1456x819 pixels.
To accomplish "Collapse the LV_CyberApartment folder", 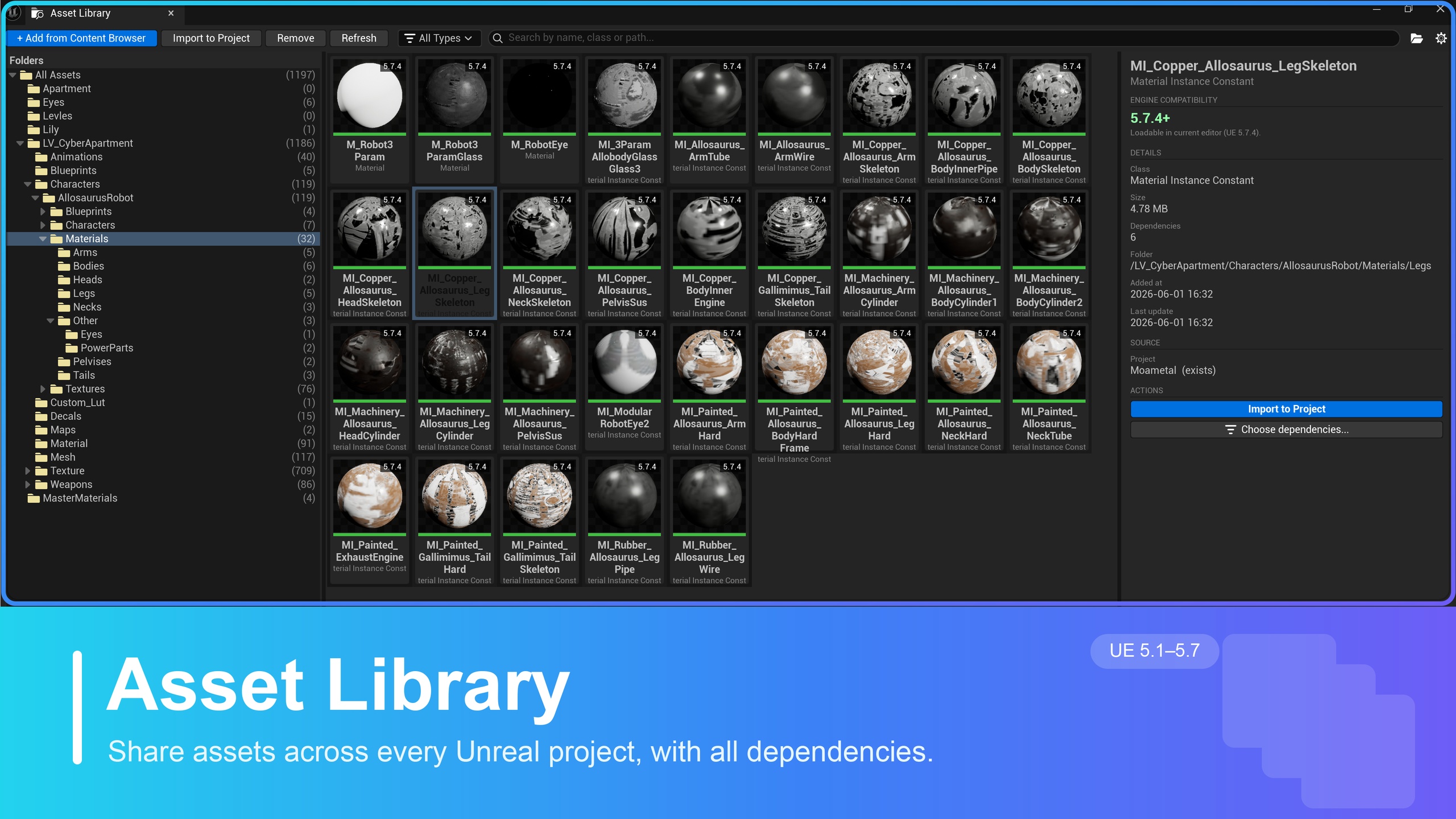I will [x=20, y=143].
